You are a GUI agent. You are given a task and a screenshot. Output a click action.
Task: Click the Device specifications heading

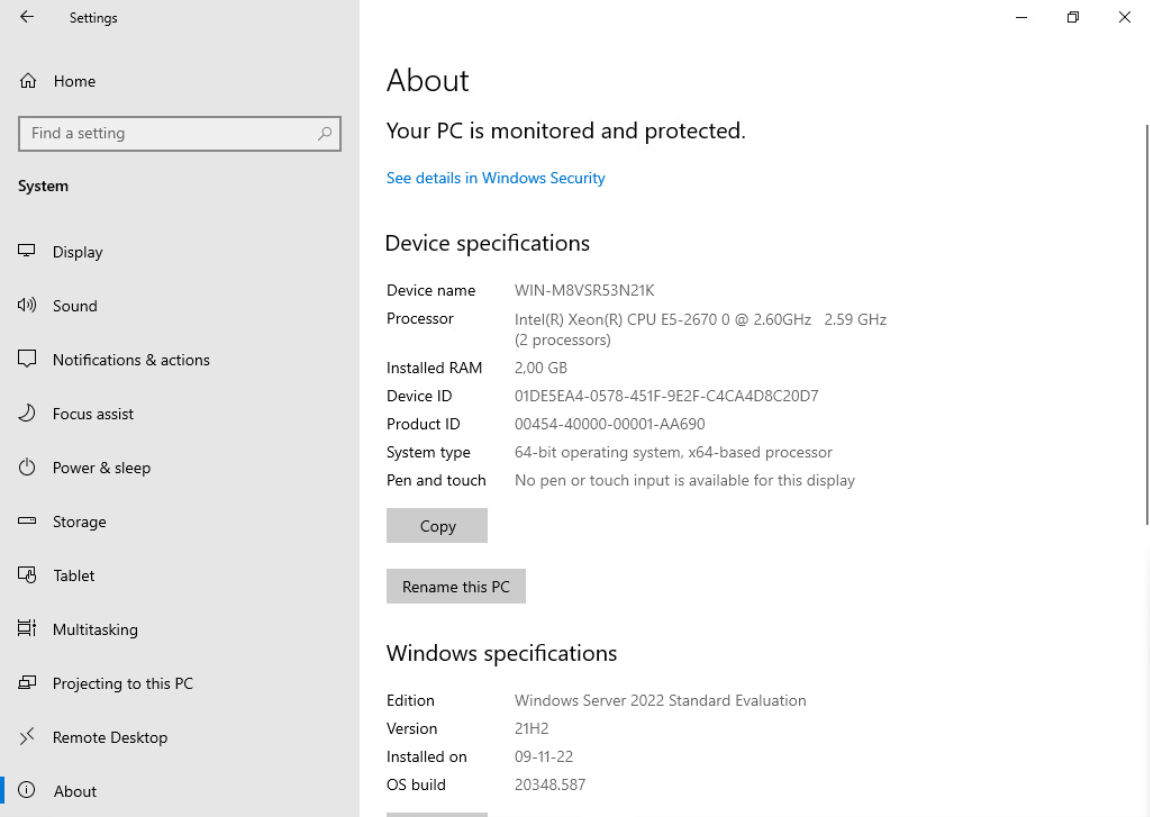[487, 243]
